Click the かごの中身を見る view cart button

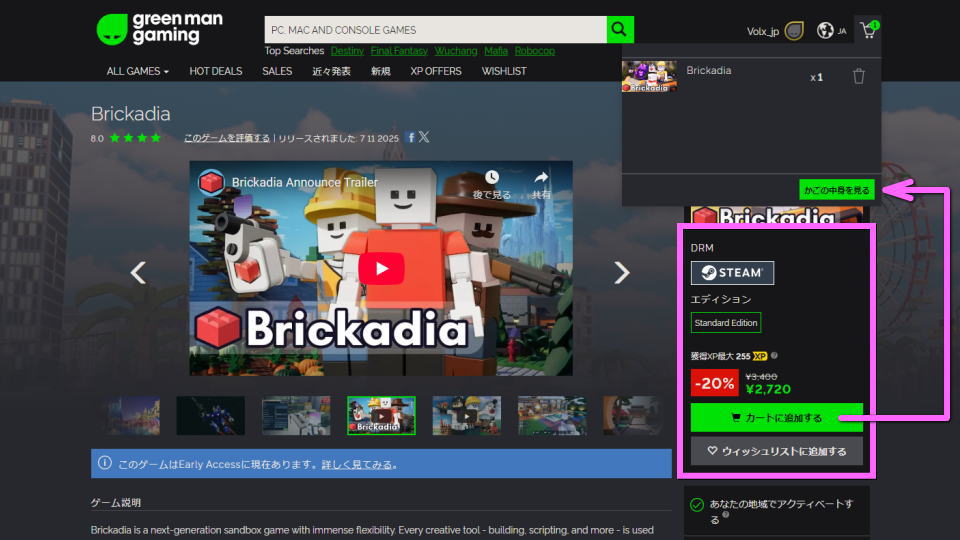pos(836,190)
